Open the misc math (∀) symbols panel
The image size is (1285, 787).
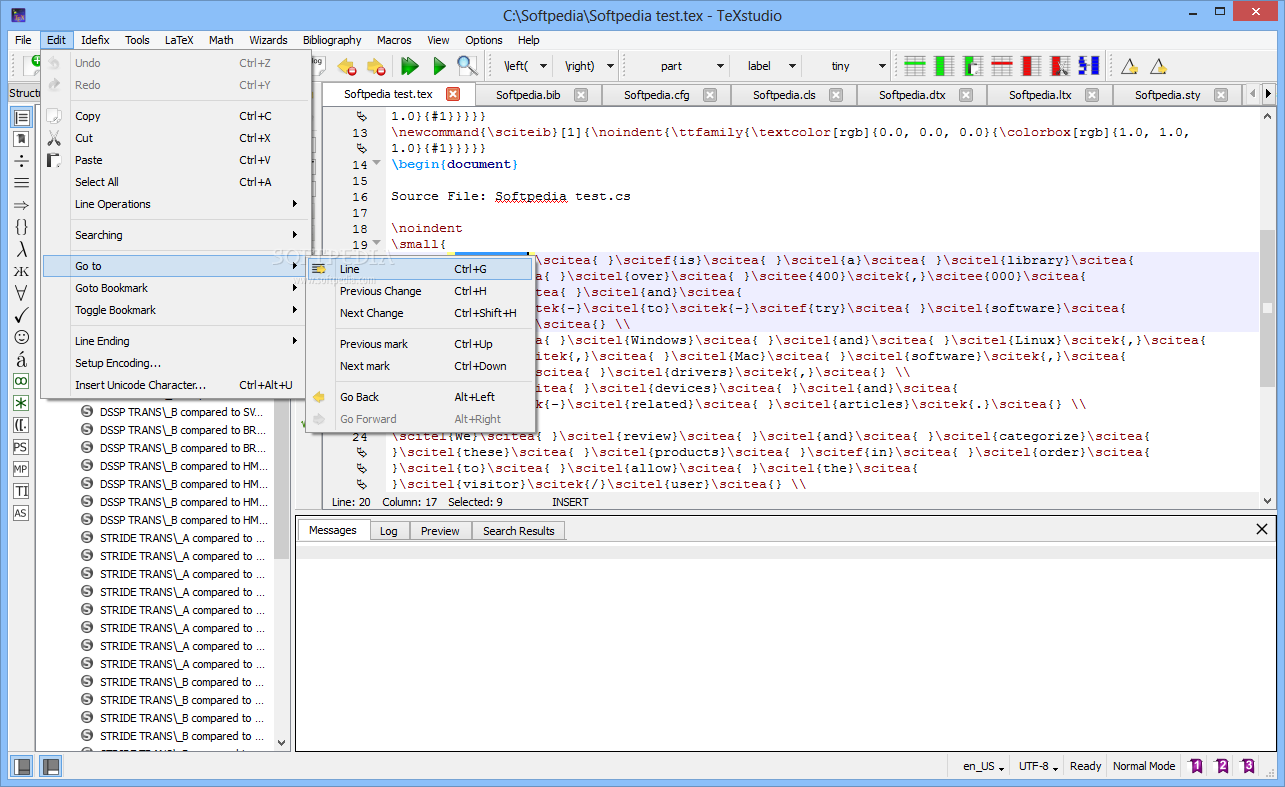click(21, 293)
